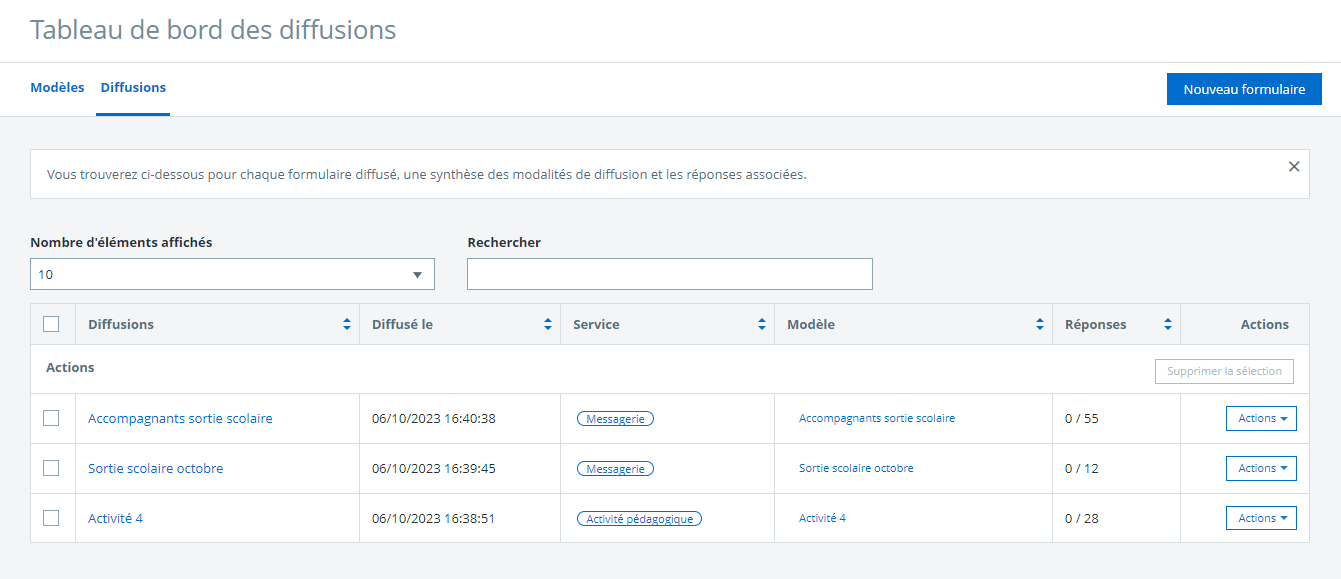Dismiss the info banner with the X icon
The width and height of the screenshot is (1341, 579).
tap(1294, 167)
